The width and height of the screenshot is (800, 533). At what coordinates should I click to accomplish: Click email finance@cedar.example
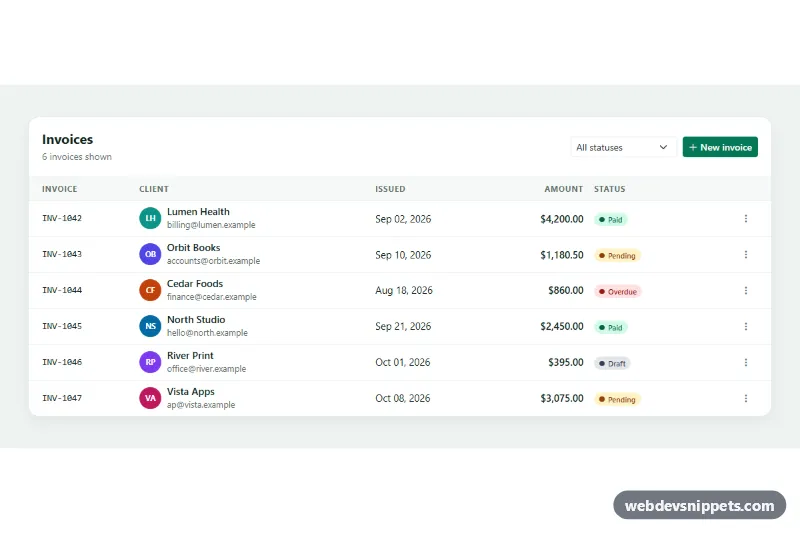[x=211, y=297]
